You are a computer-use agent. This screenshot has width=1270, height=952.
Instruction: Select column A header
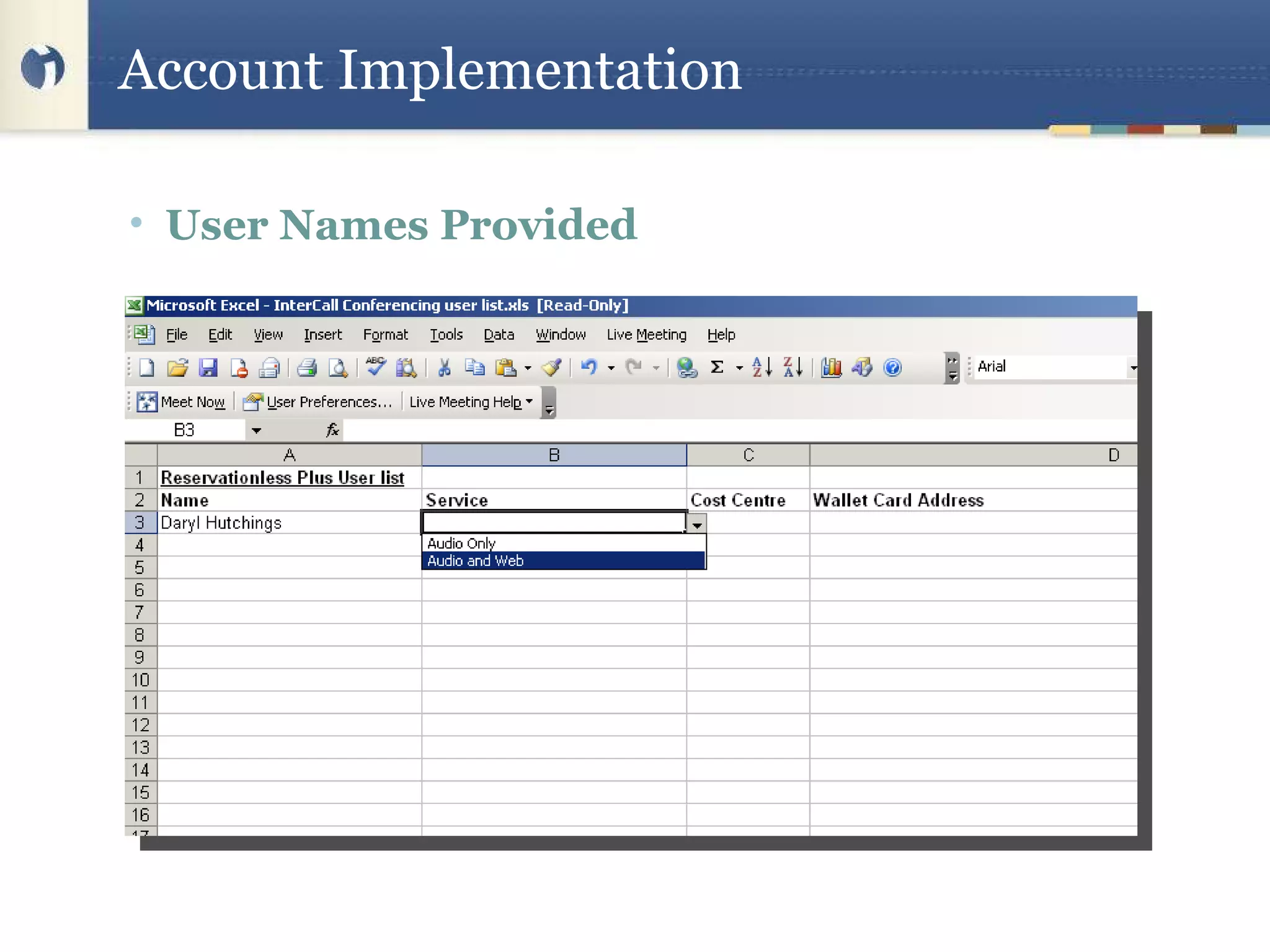coord(290,455)
